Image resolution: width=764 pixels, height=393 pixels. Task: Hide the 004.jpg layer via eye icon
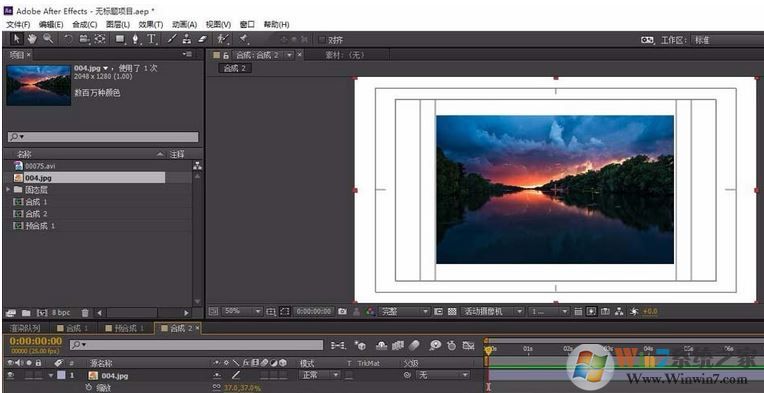tap(10, 375)
